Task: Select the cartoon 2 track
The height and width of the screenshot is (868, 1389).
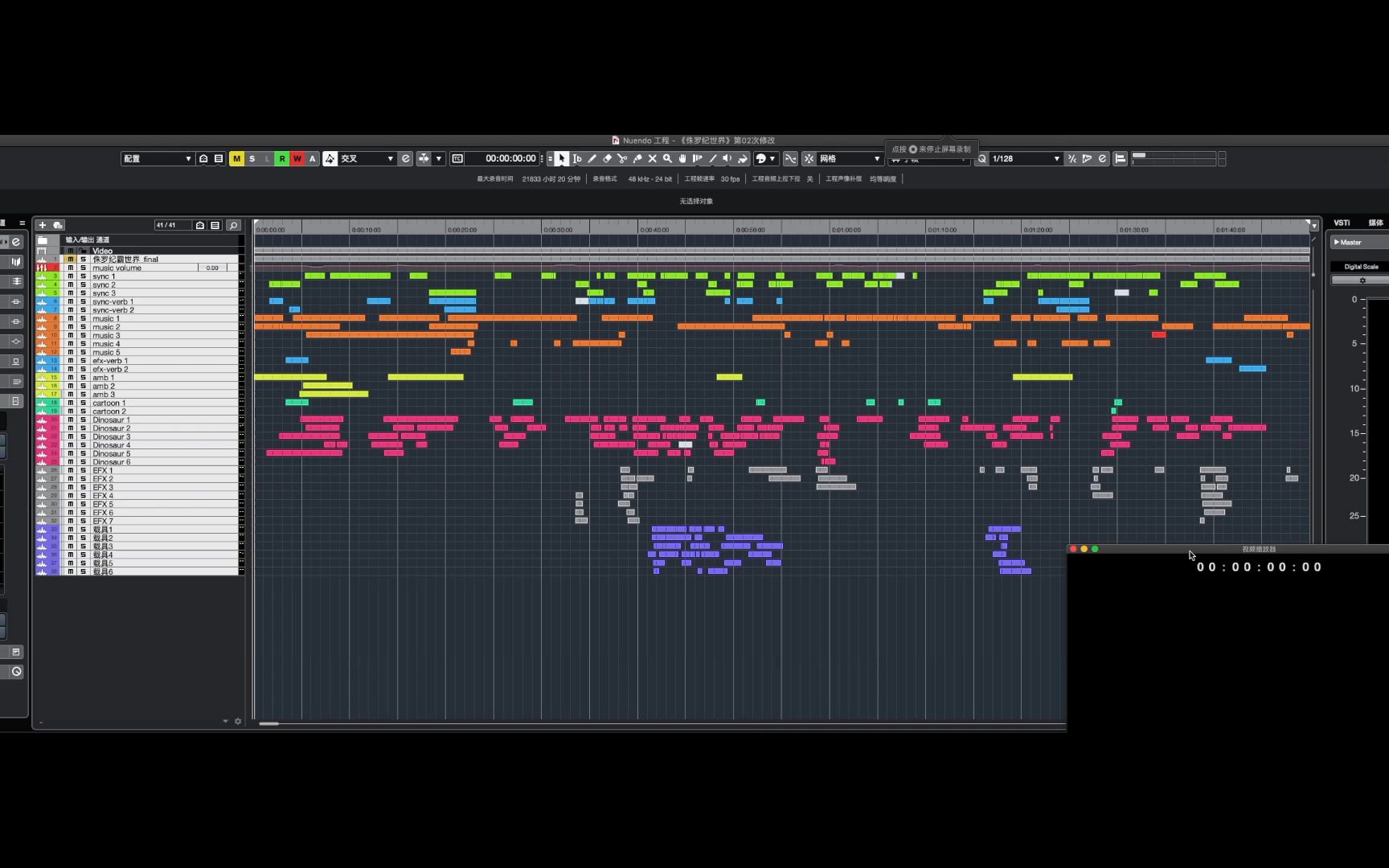Action: click(138, 411)
